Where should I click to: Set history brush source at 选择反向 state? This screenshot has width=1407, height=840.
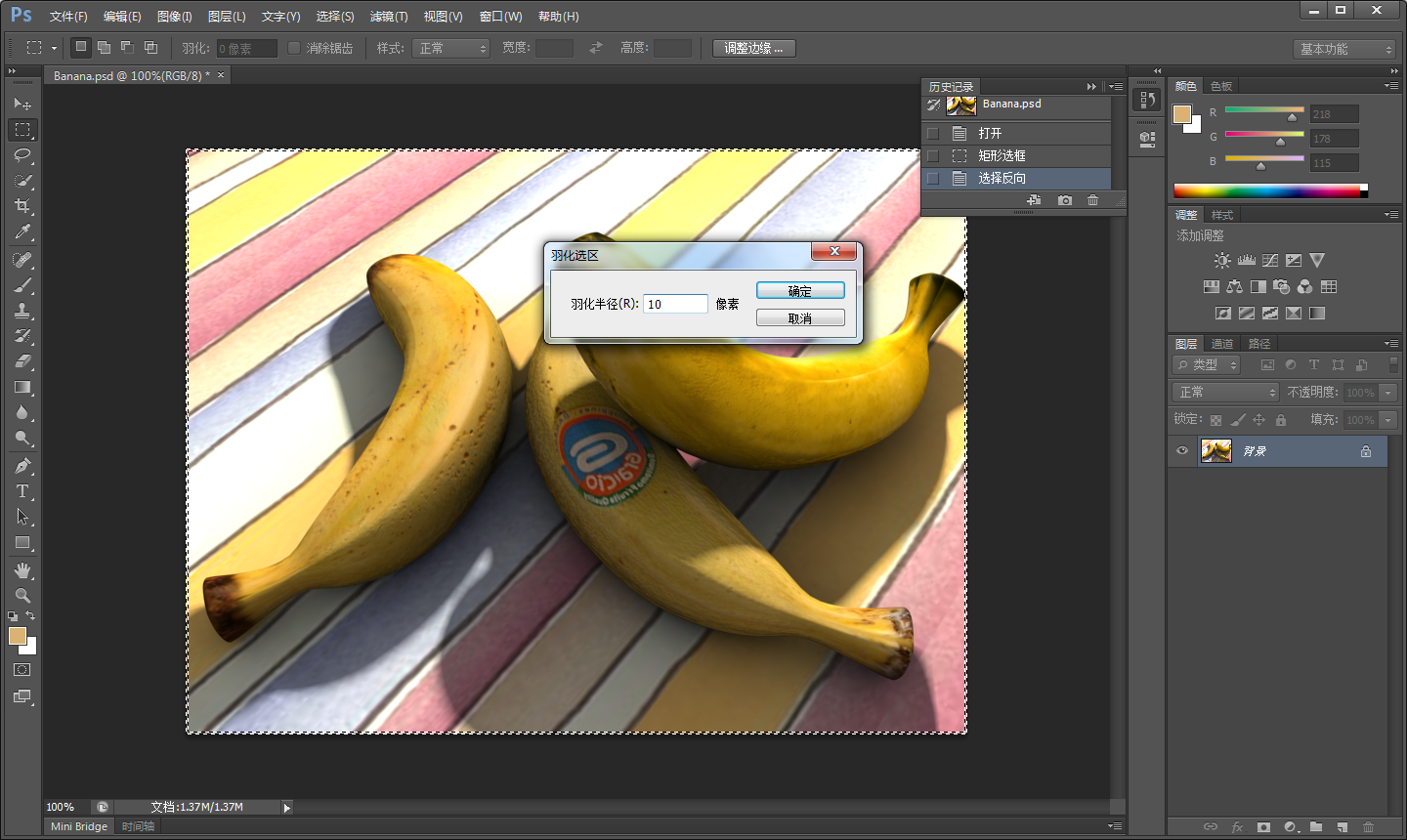coord(933,178)
